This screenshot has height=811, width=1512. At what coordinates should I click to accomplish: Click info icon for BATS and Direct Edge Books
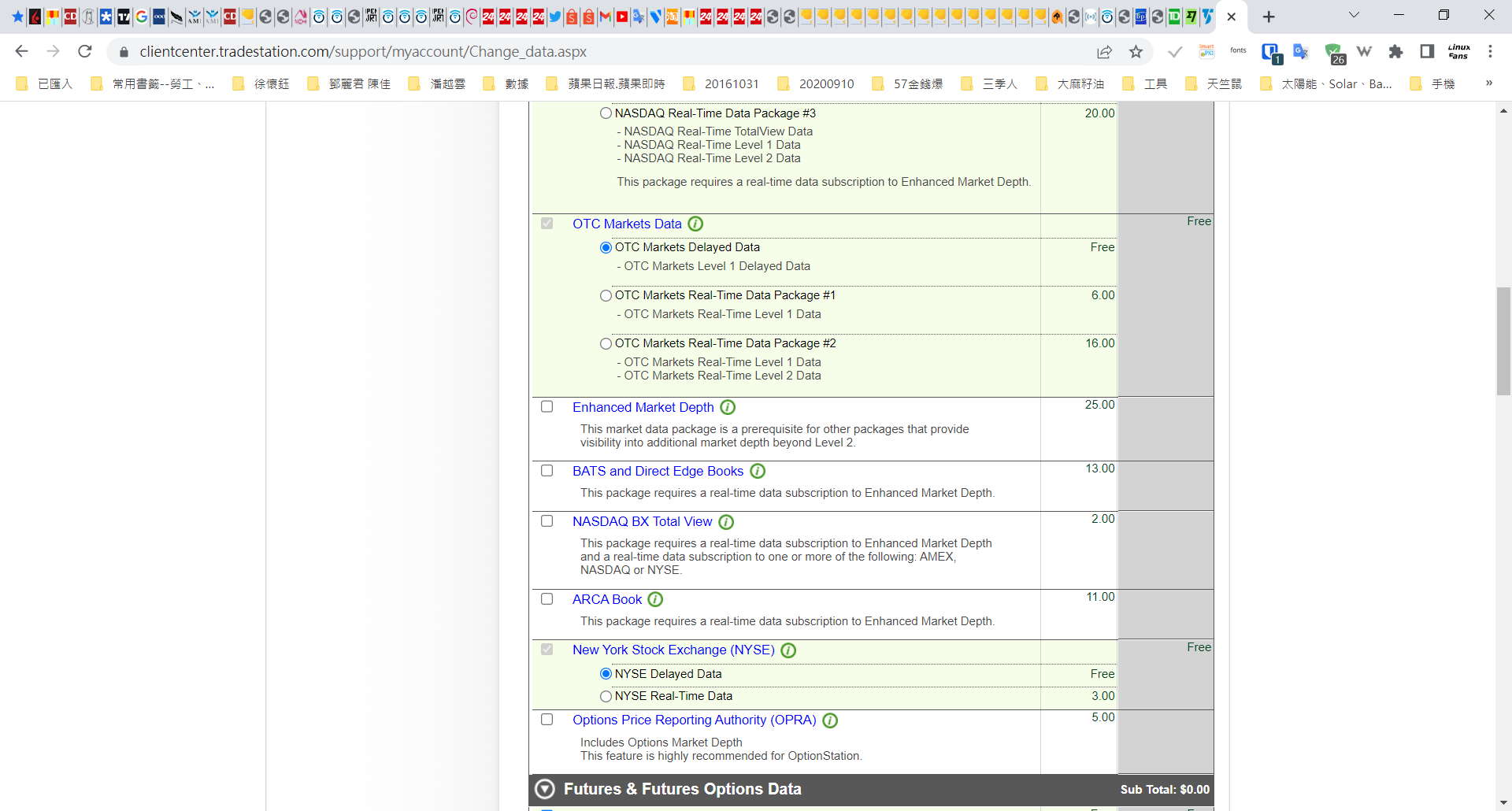[x=758, y=472]
